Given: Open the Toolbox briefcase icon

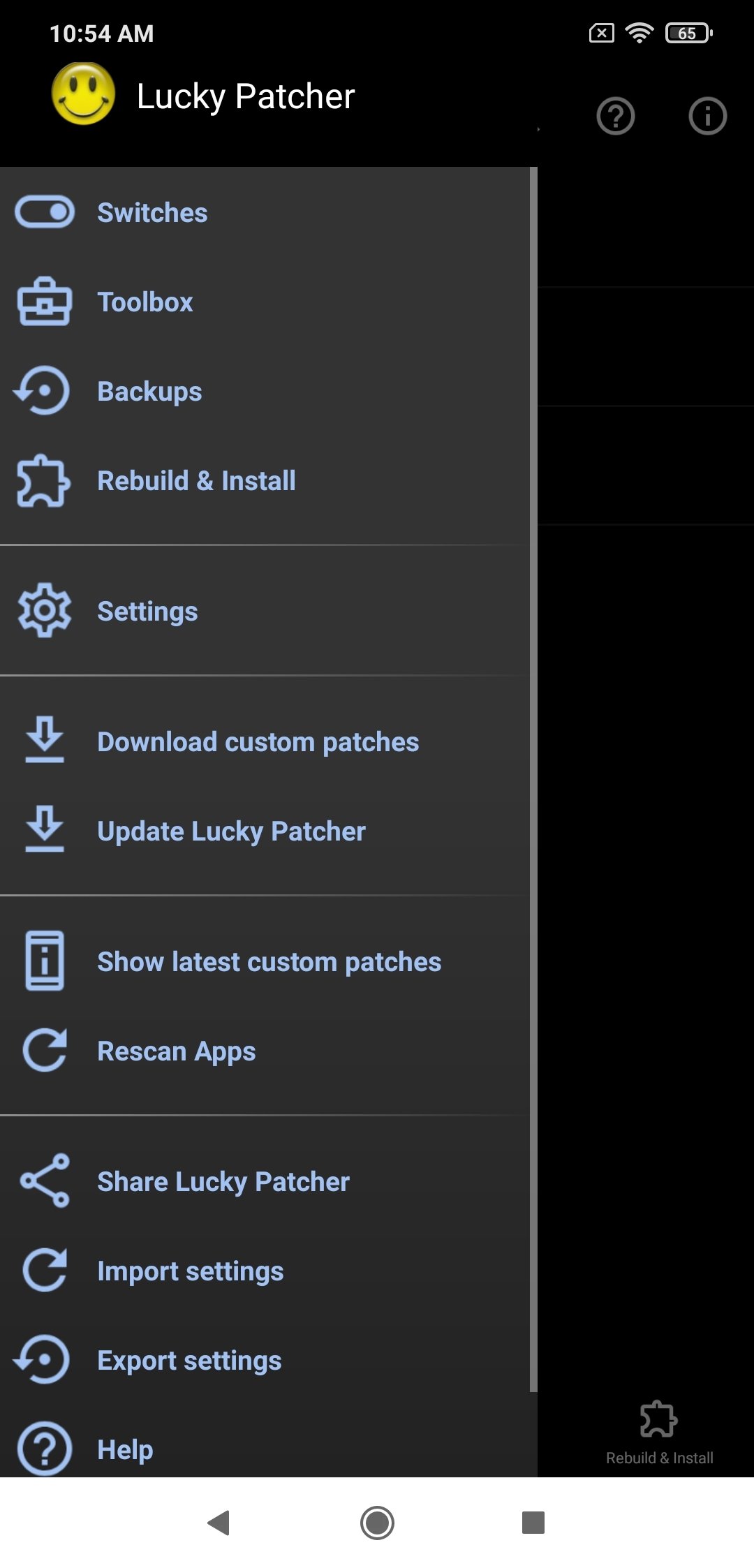Looking at the screenshot, I should point(45,302).
